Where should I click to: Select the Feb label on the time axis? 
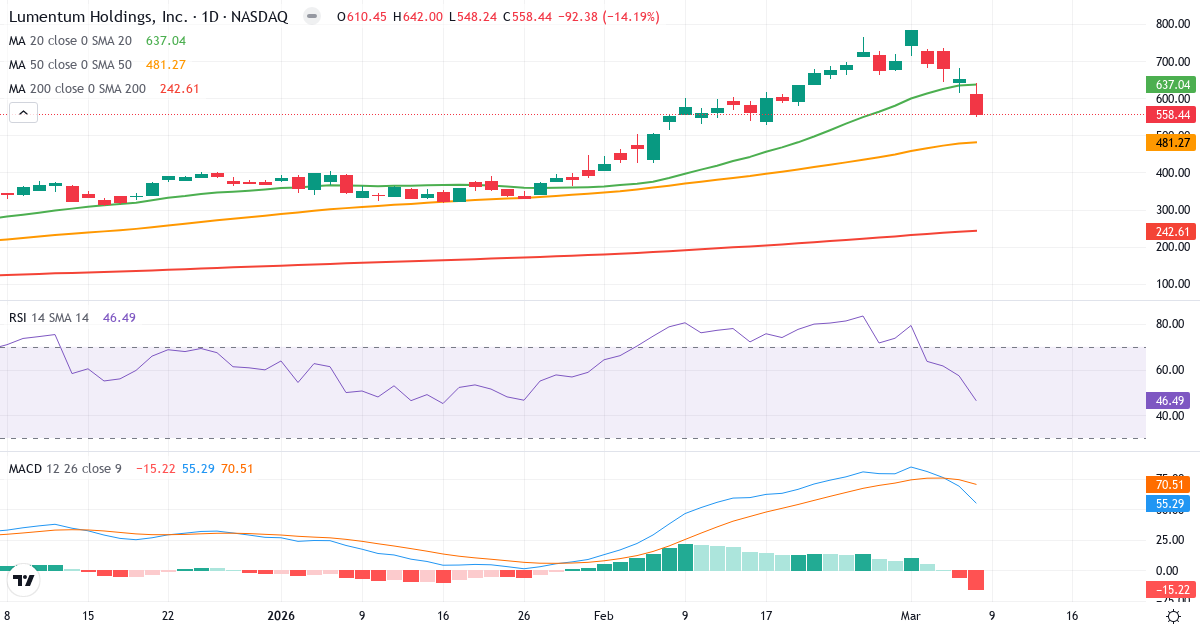pyautogui.click(x=603, y=616)
